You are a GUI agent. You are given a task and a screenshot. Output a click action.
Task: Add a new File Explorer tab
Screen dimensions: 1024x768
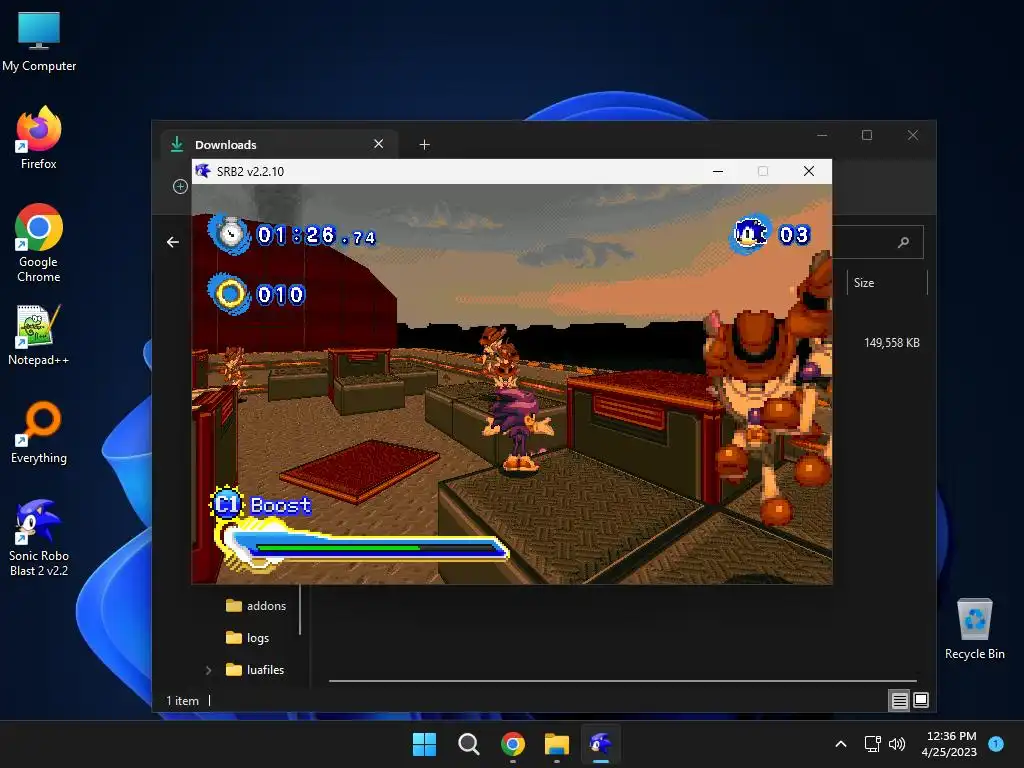[424, 144]
